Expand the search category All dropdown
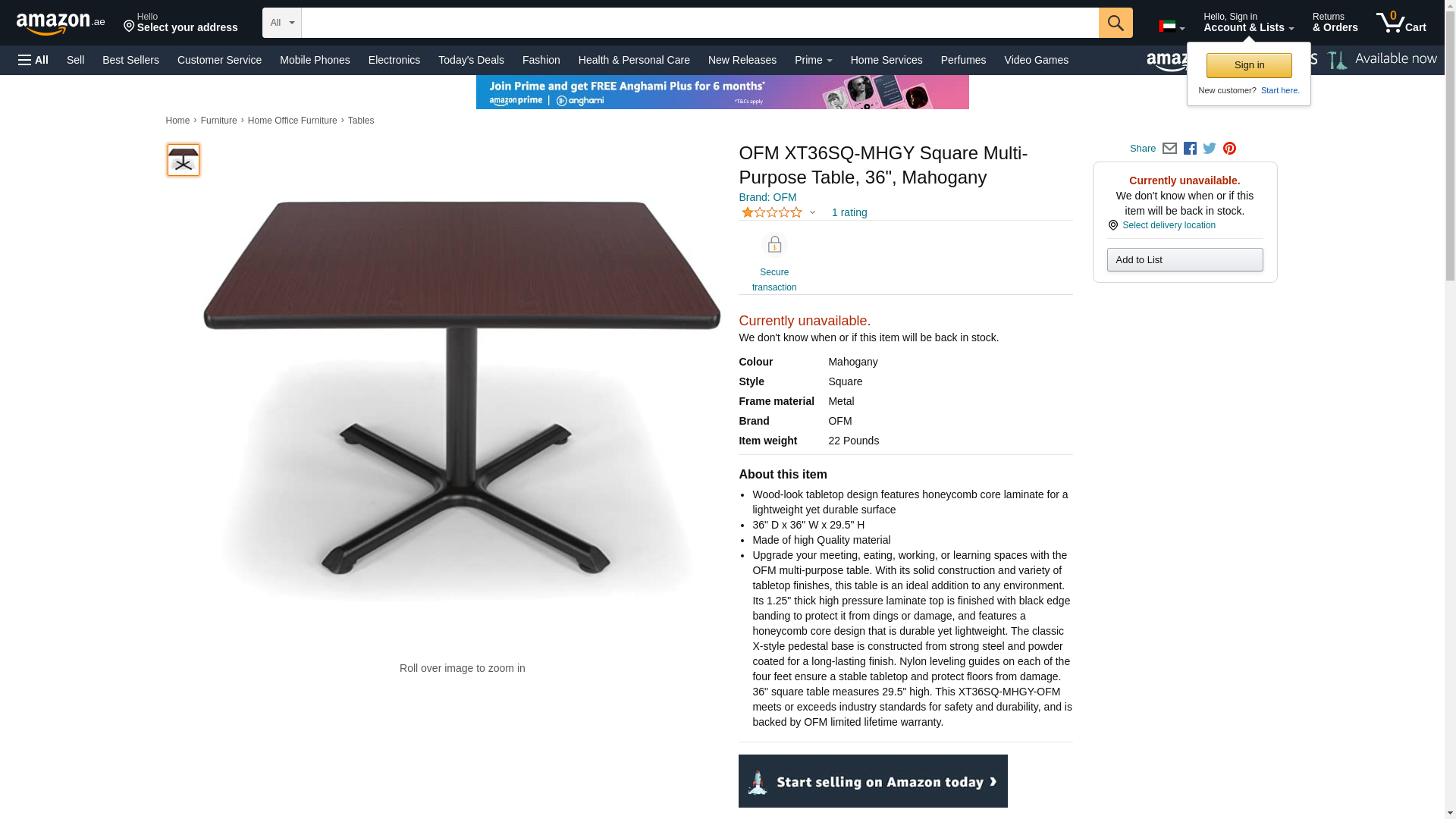Image resolution: width=1456 pixels, height=819 pixels. tap(282, 23)
